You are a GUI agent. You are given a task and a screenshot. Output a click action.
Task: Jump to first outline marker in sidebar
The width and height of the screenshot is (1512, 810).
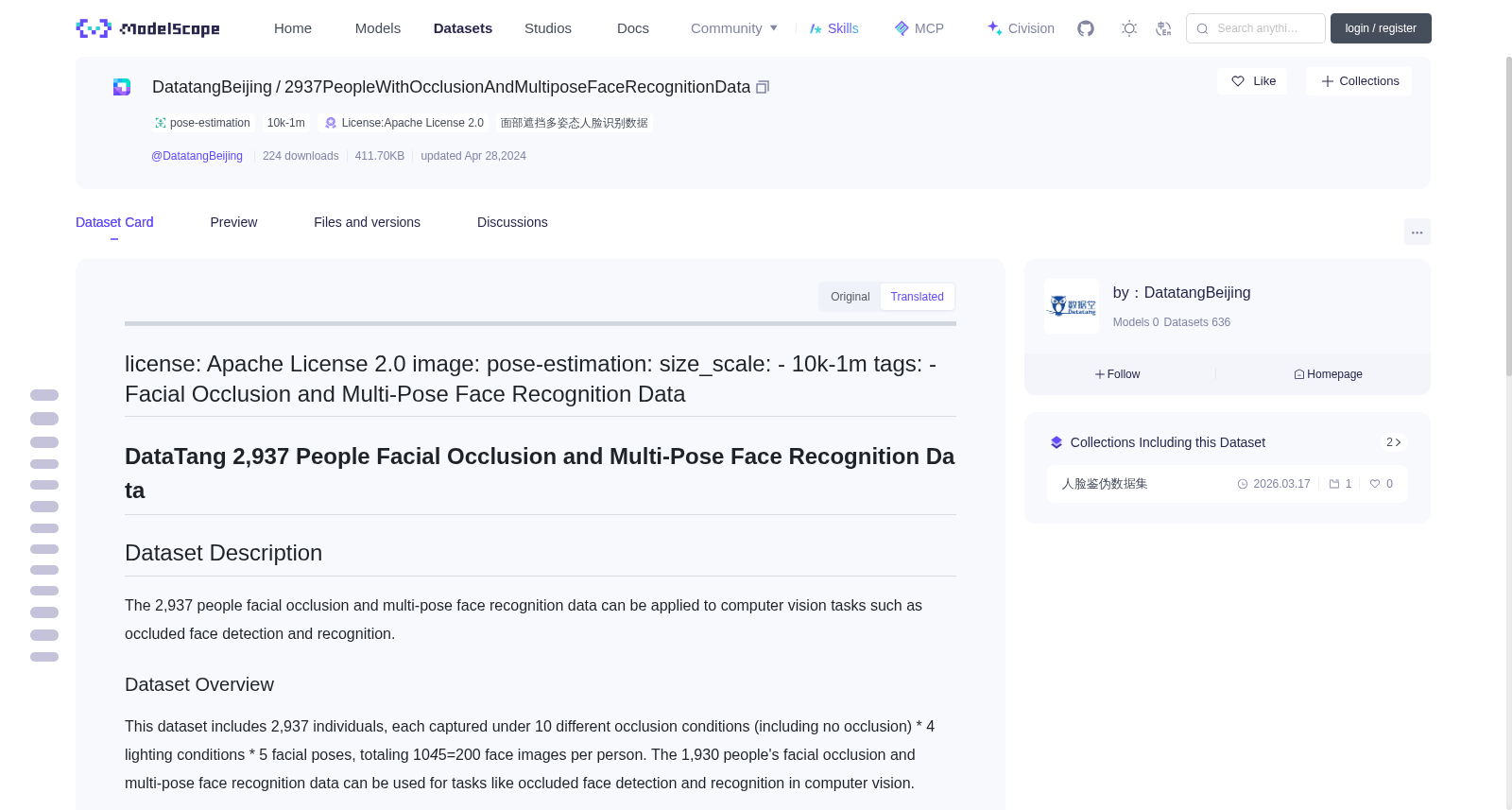44,395
